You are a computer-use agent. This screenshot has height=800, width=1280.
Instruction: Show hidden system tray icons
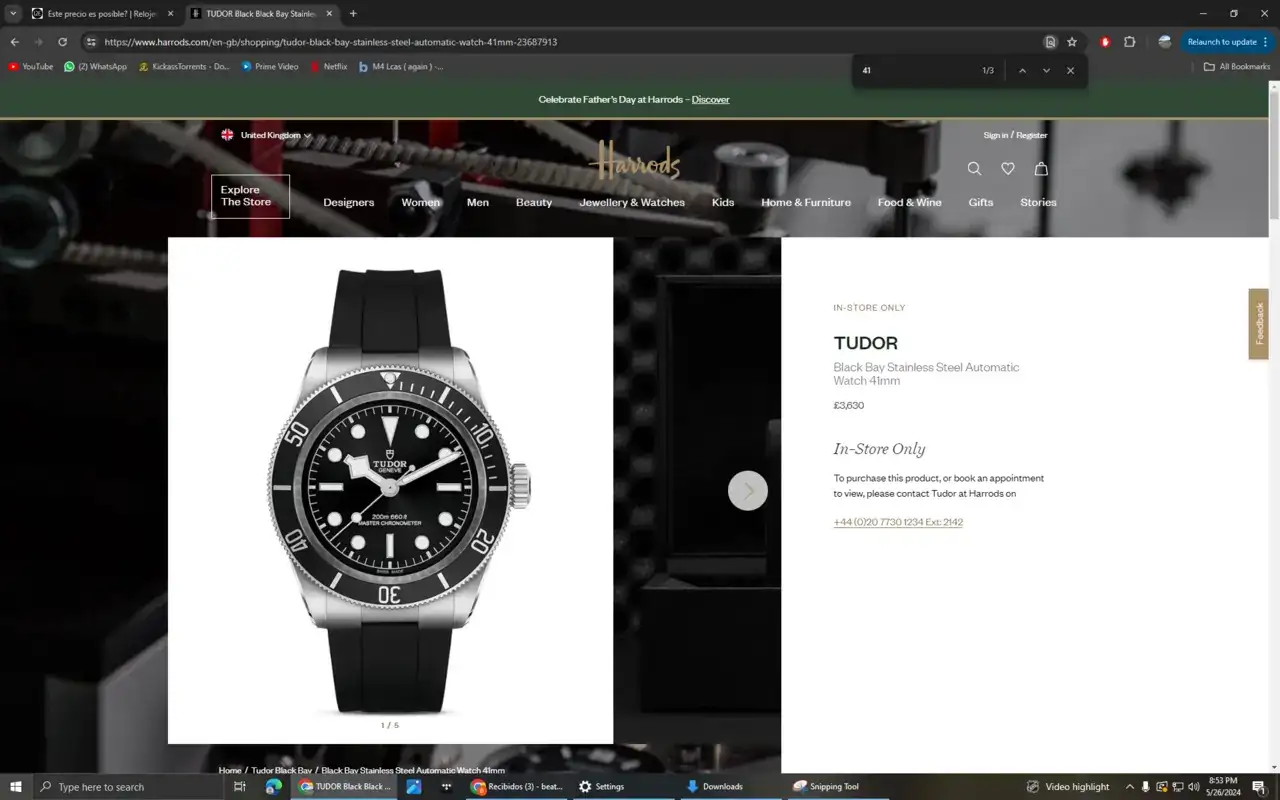pos(1130,787)
